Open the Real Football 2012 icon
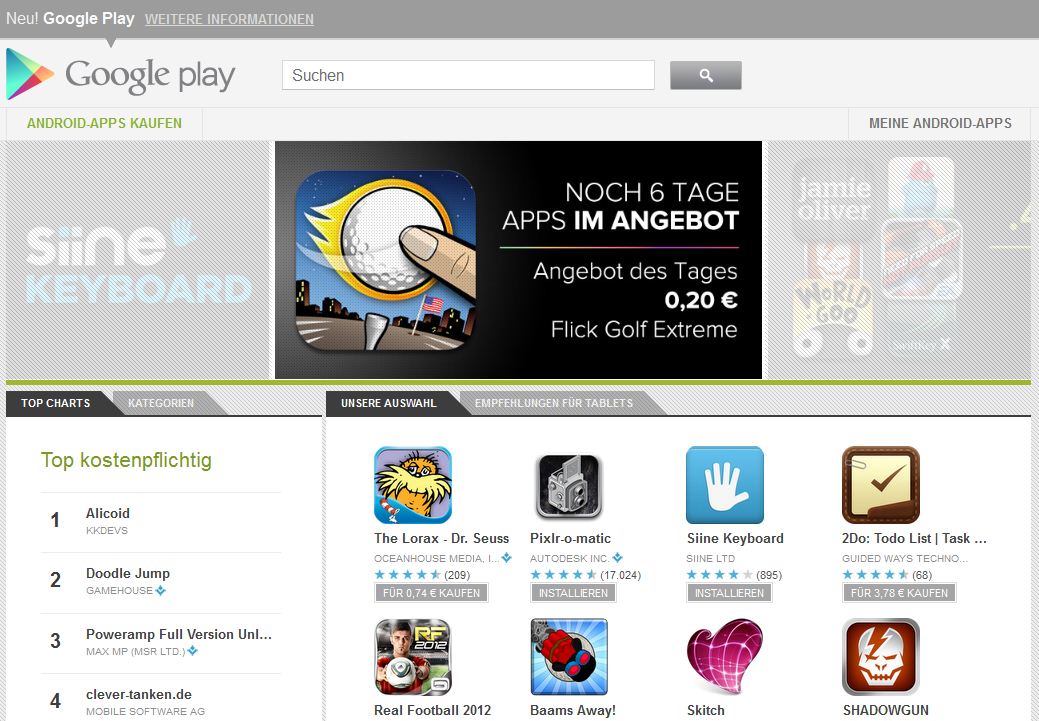The width and height of the screenshot is (1039, 721). 413,657
